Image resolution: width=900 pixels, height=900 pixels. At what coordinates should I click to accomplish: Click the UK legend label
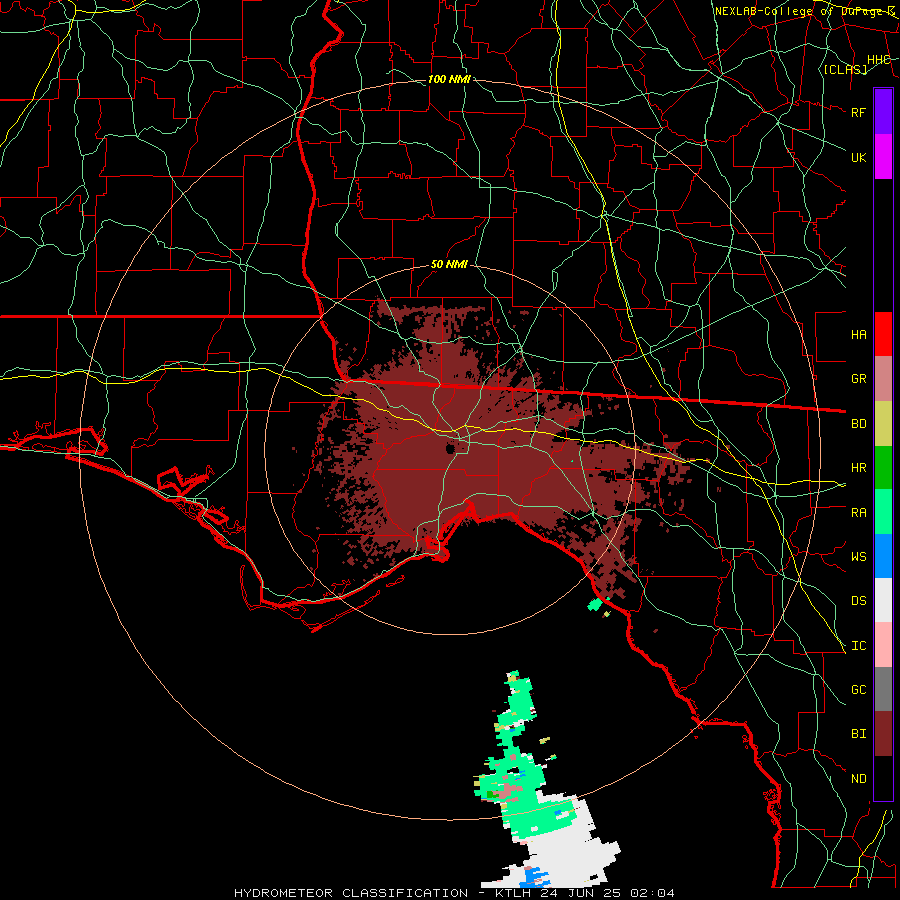(858, 157)
